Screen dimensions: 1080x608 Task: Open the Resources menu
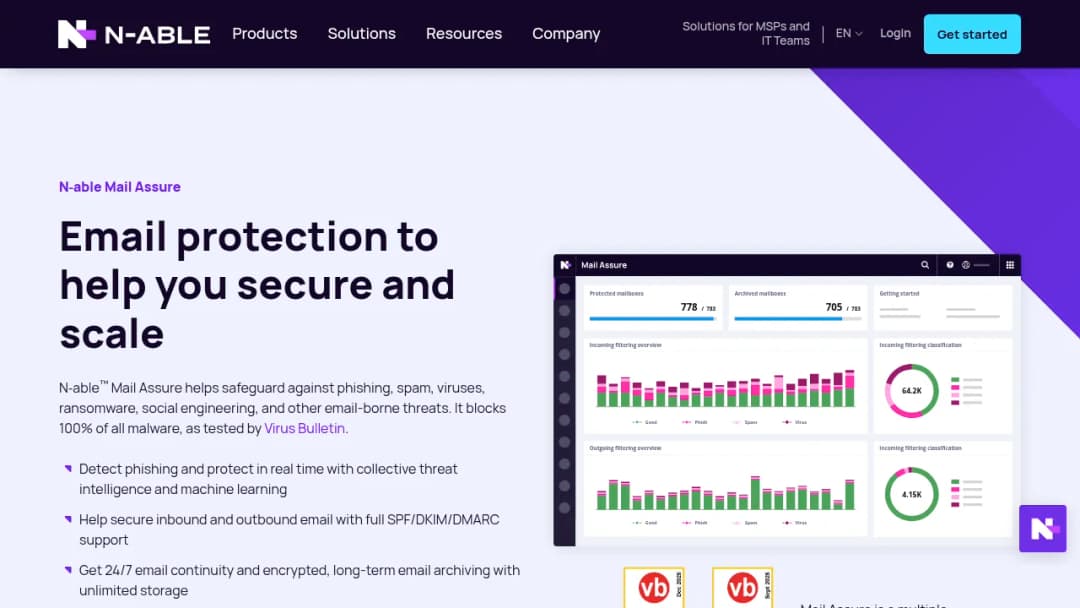tap(464, 34)
